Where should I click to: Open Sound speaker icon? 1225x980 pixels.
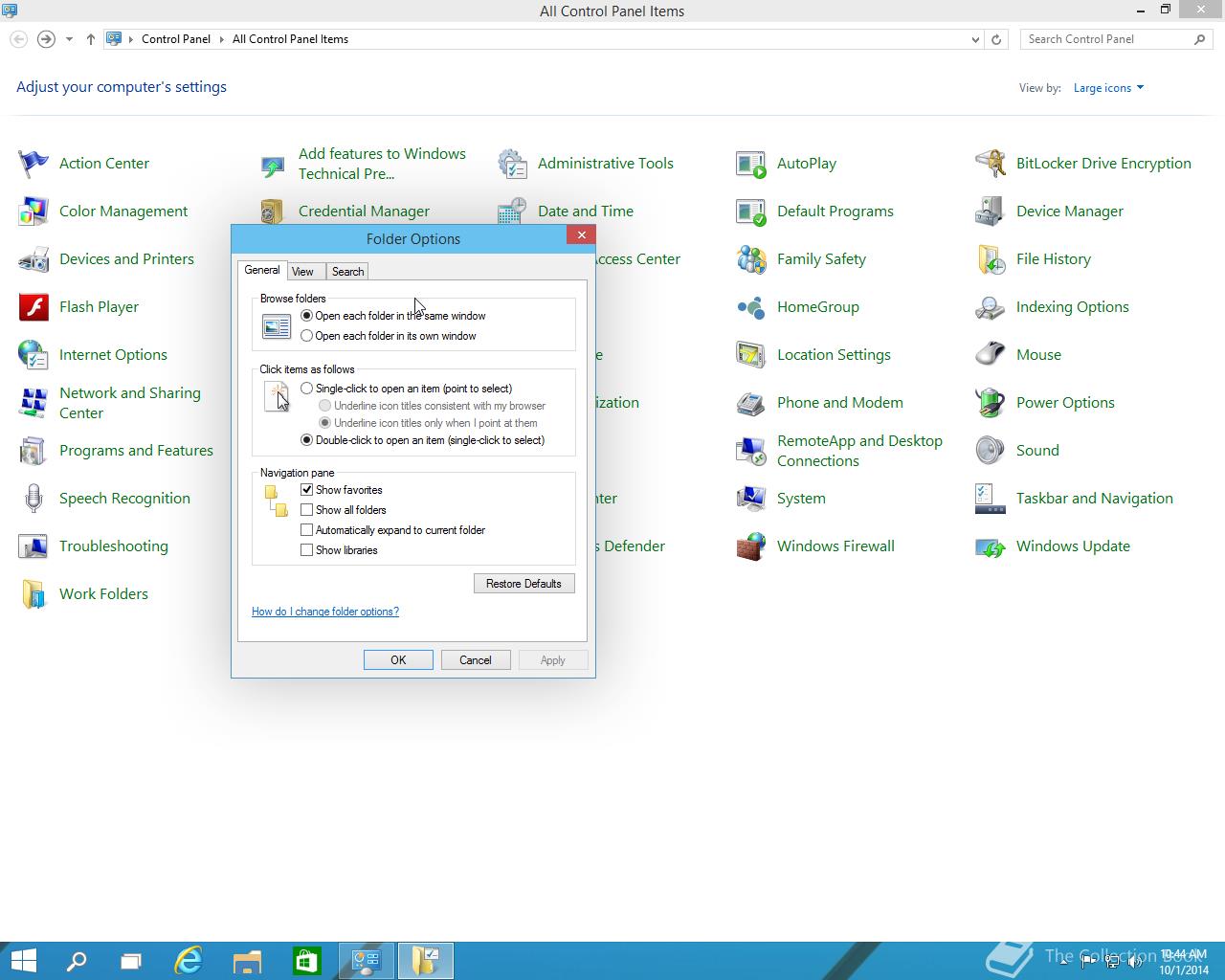click(991, 451)
